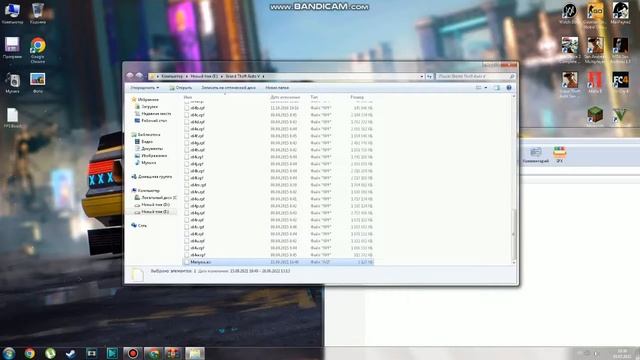The width and height of the screenshot is (640, 360).
Task: Go back using Explorer's back arrow
Action: [130, 76]
